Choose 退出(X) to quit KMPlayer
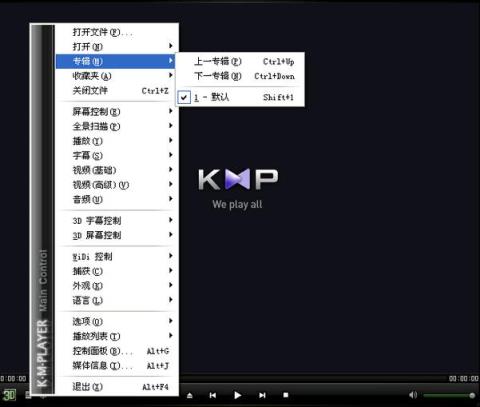Screen dimensions: 480x407 tap(116, 387)
